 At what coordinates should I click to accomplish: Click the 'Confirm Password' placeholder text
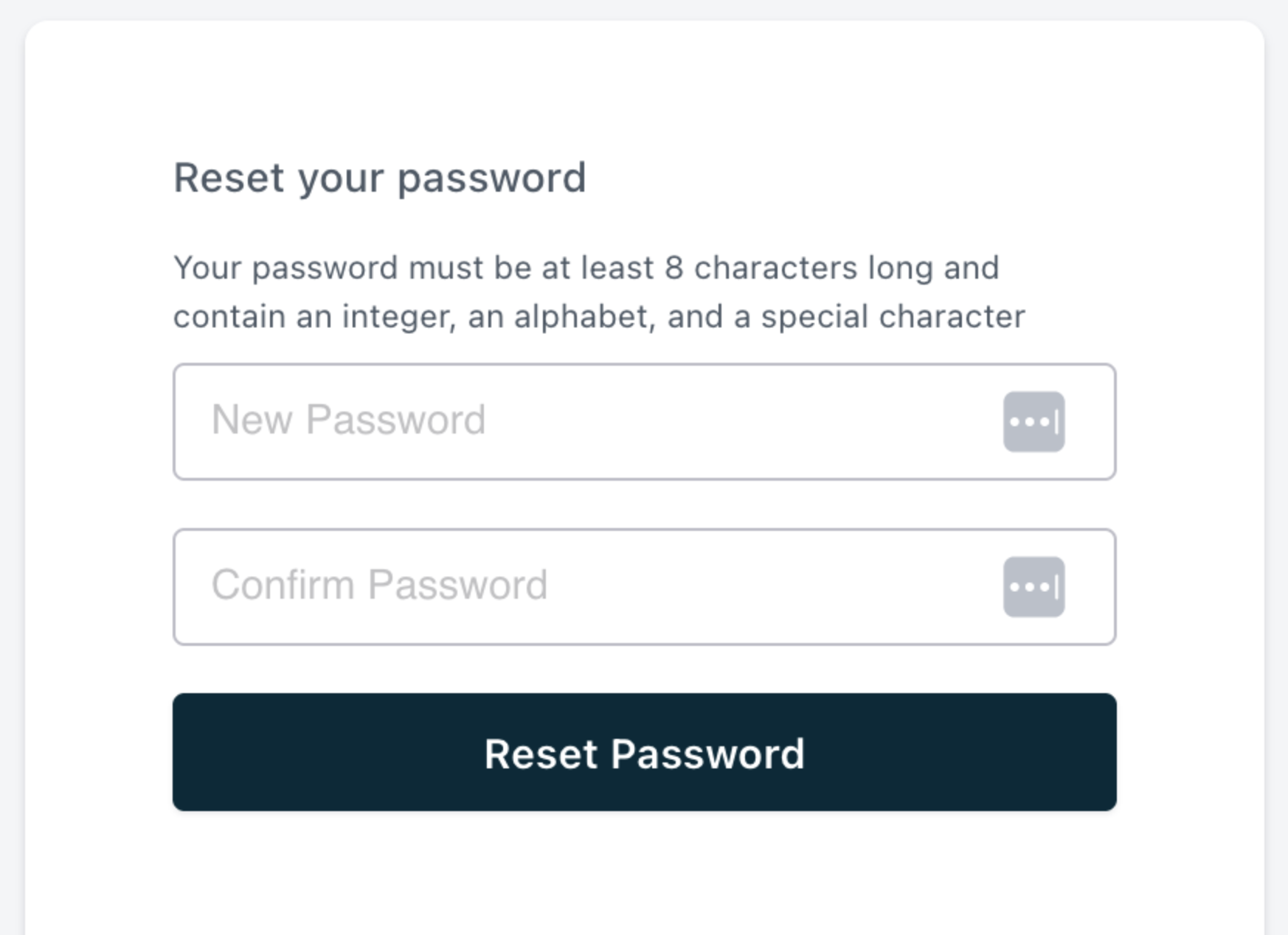coord(379,585)
